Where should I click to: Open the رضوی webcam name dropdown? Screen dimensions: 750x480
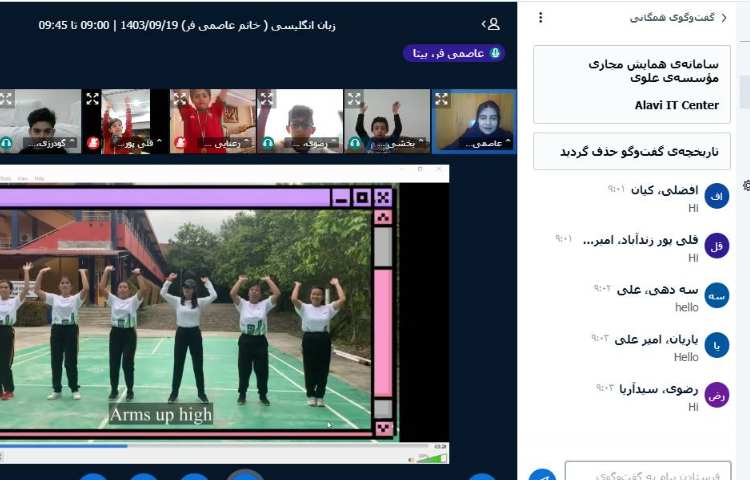click(x=311, y=142)
